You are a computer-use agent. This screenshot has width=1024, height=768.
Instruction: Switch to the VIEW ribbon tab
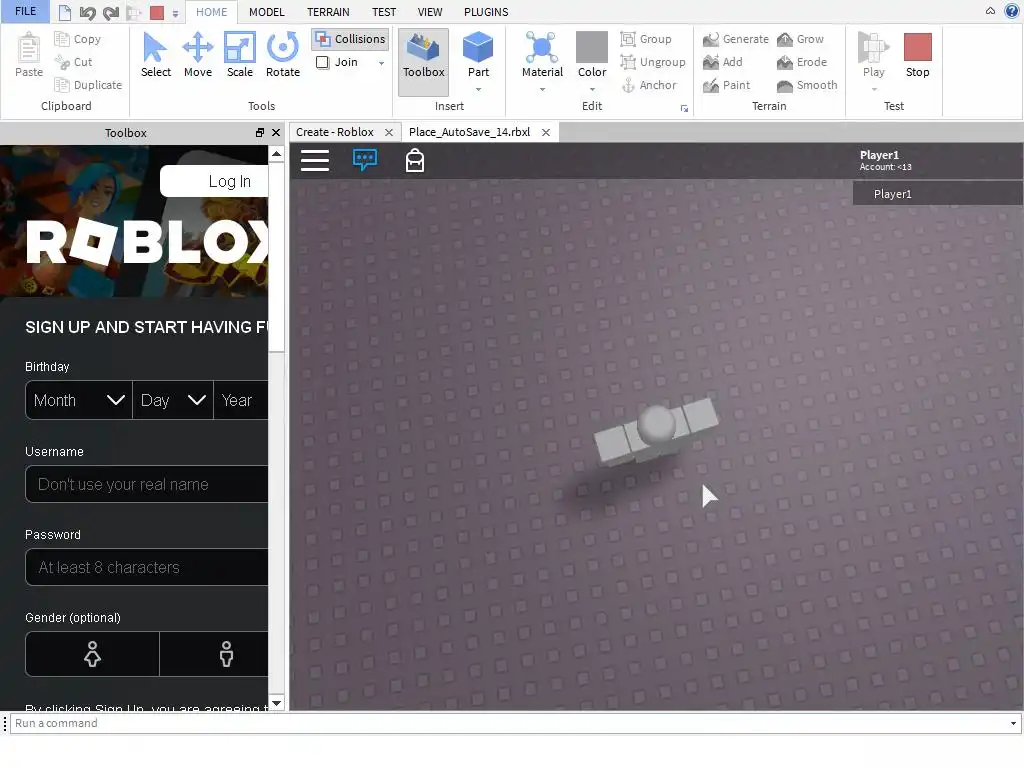tap(430, 12)
